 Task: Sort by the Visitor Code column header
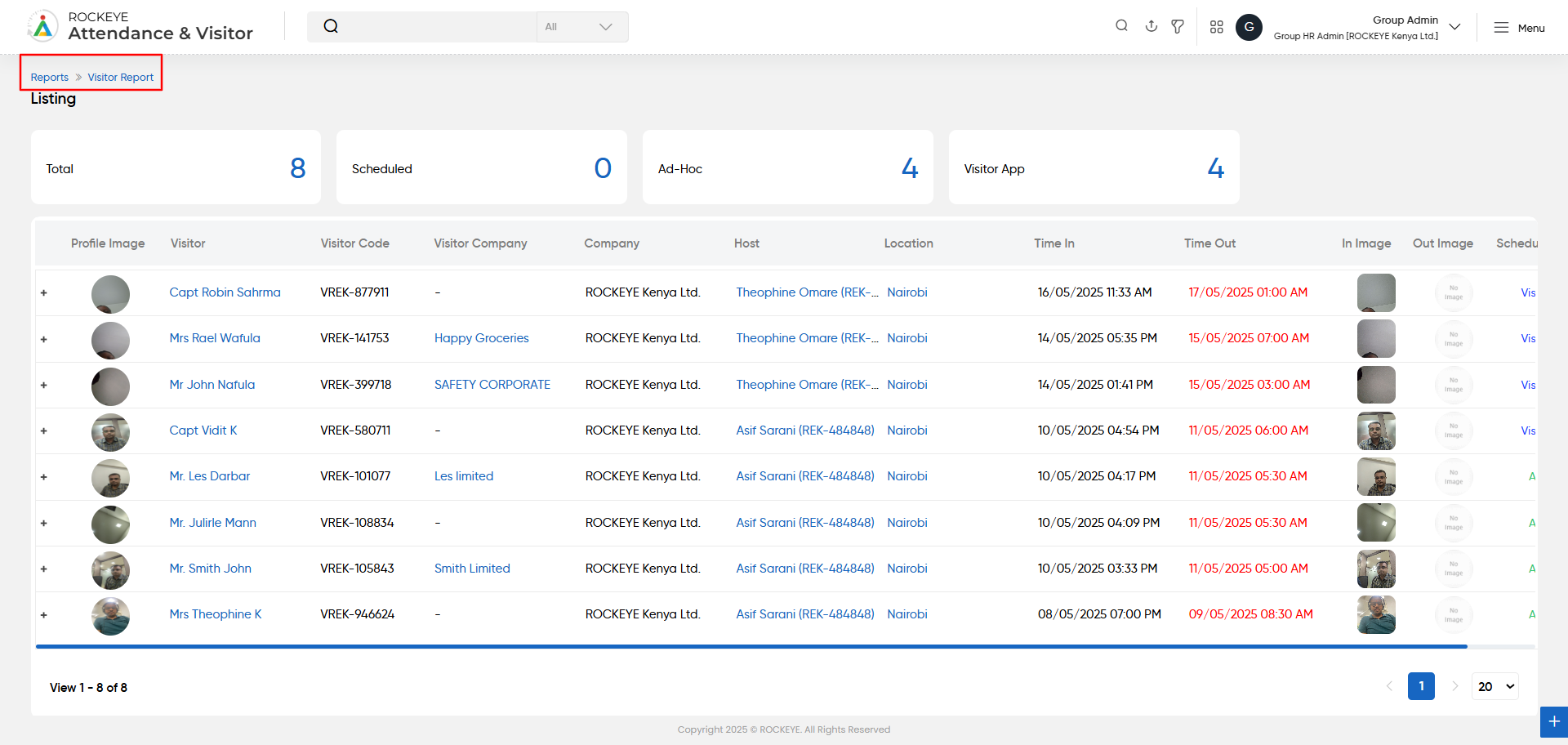[354, 243]
